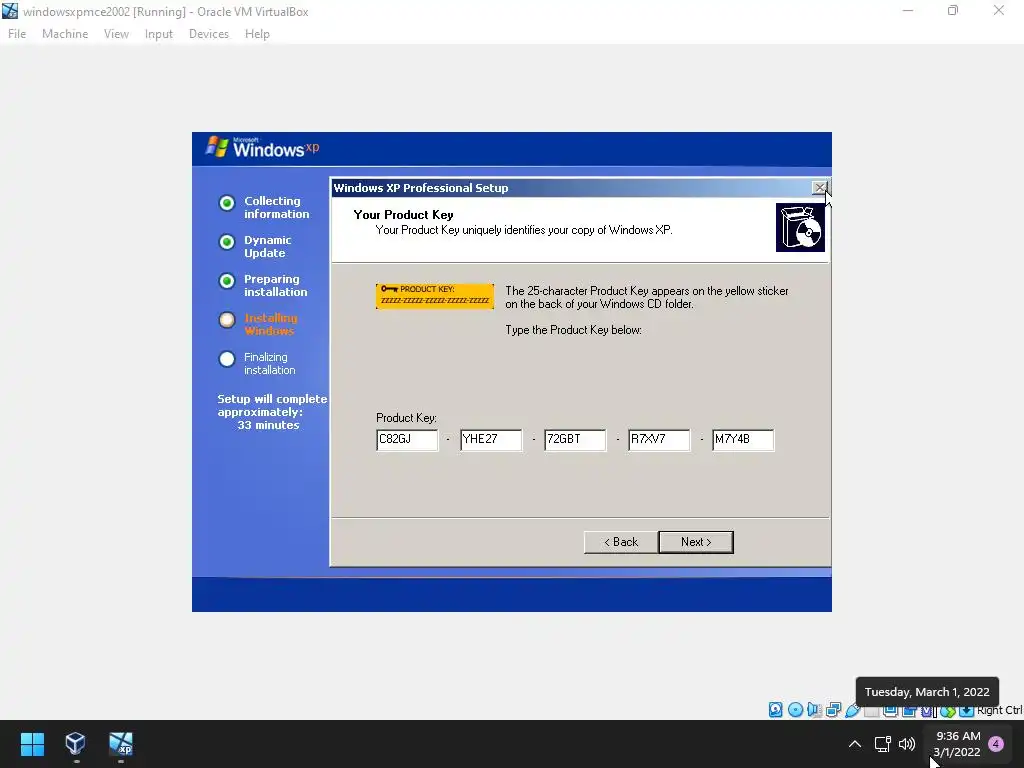Screen dimensions: 1024x768
Task: Click VirtualBox display settings status icon
Action: coord(890,711)
